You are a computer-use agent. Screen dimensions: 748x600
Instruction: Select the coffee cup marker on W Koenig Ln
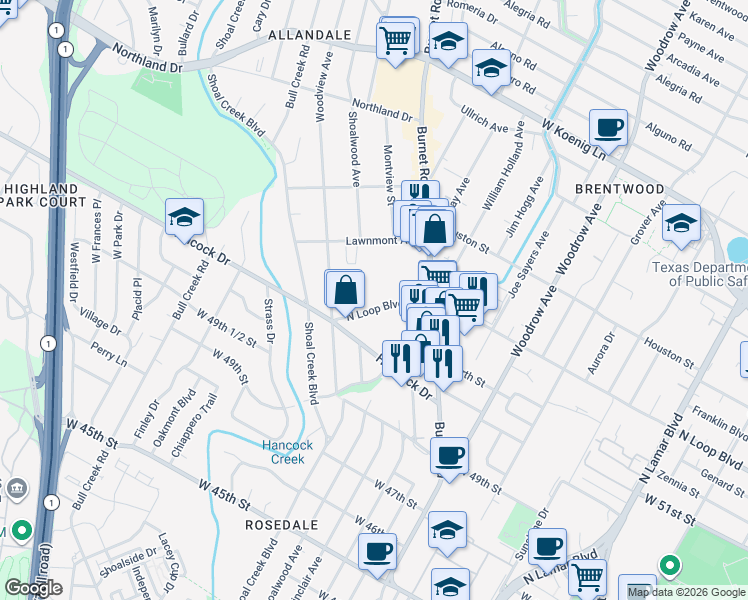[608, 131]
